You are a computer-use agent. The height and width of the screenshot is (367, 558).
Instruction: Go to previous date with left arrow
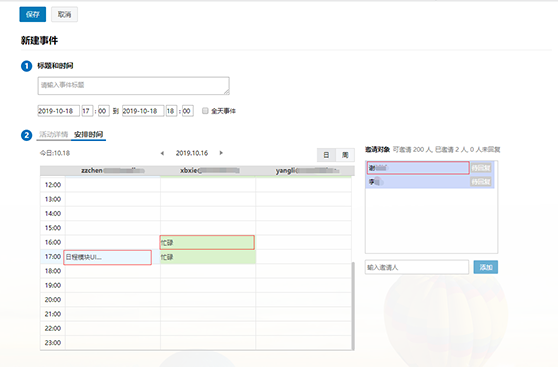coord(162,153)
